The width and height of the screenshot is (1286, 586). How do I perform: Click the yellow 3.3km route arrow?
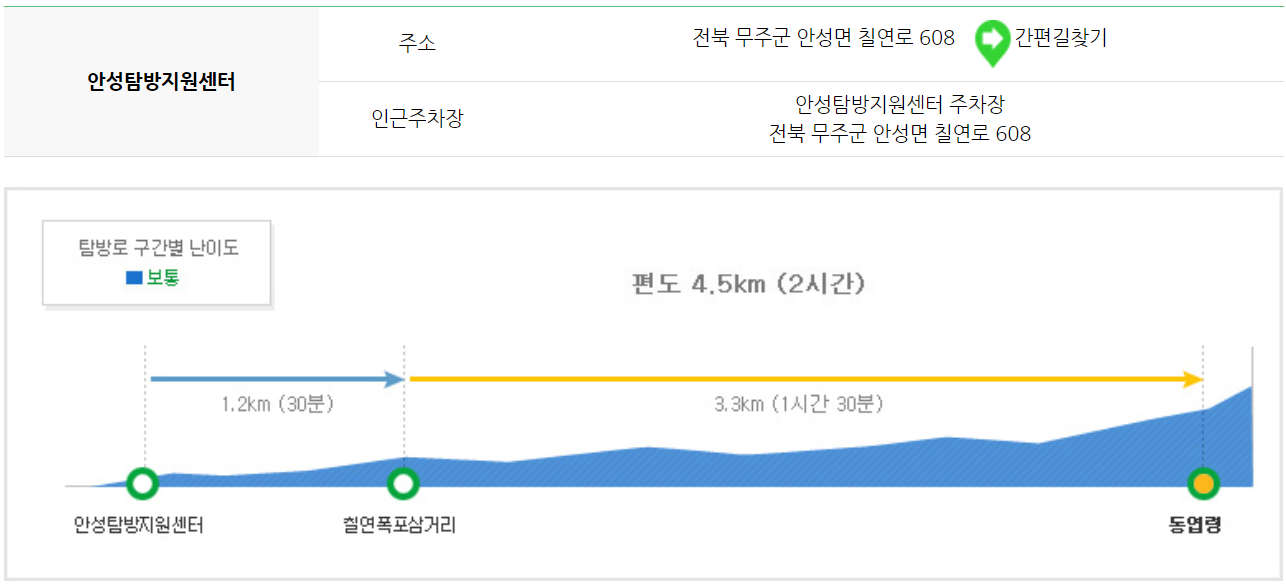800,380
